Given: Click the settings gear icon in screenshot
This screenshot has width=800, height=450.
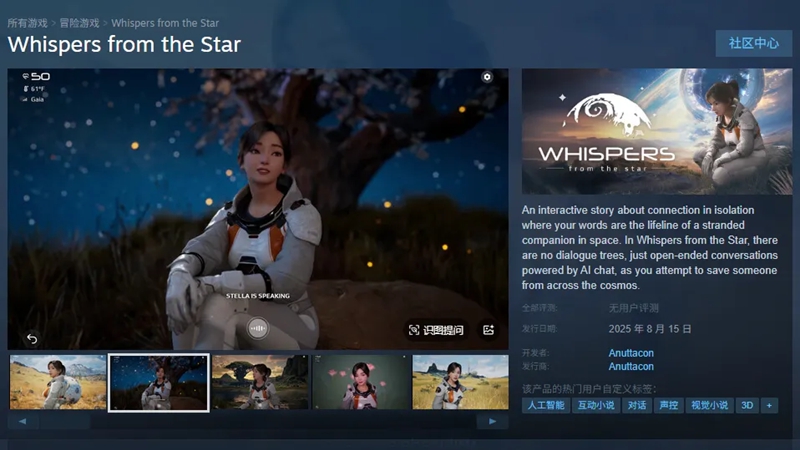Looking at the screenshot, I should click(x=487, y=77).
